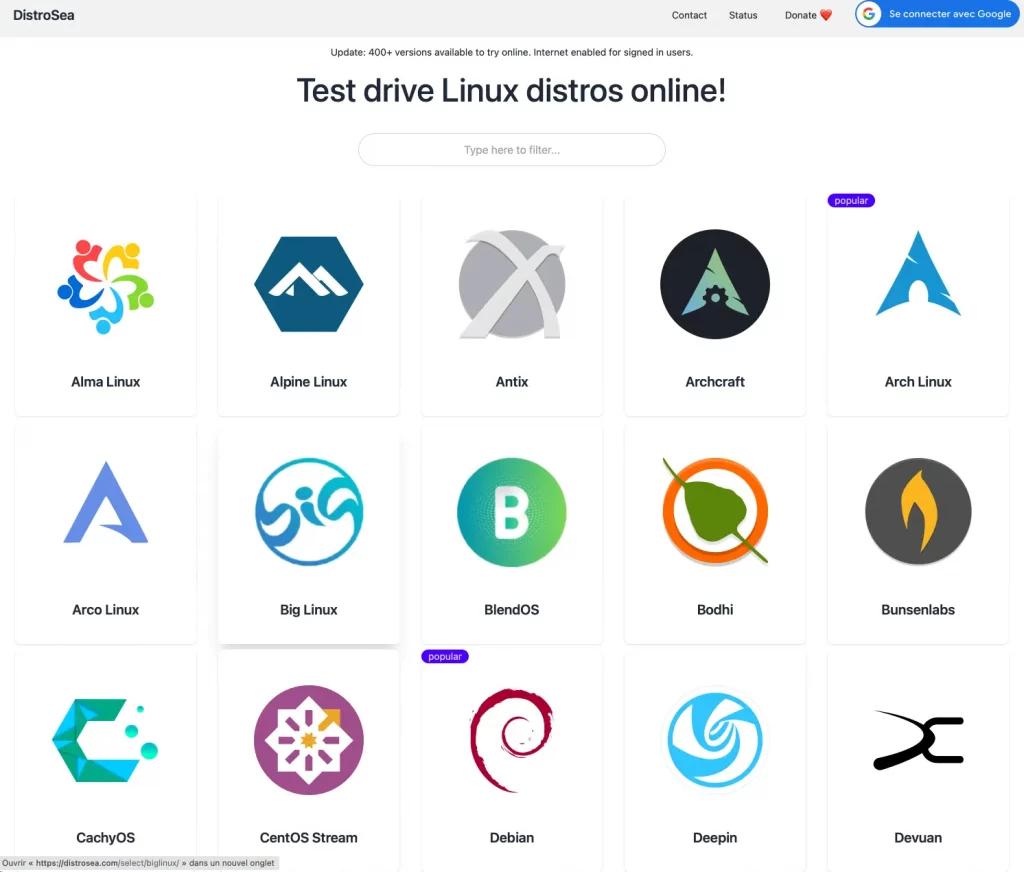Viewport: 1024px width, 872px height.
Task: Open the Arch Linux logo
Action: [x=918, y=275]
